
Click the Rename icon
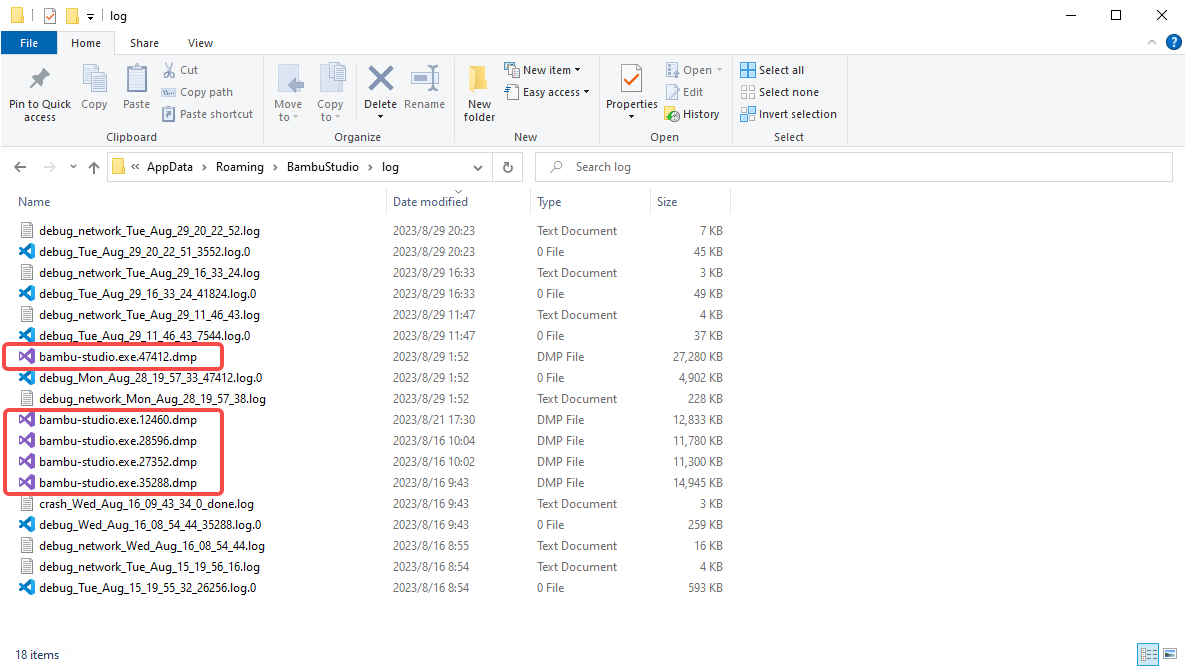tap(424, 78)
